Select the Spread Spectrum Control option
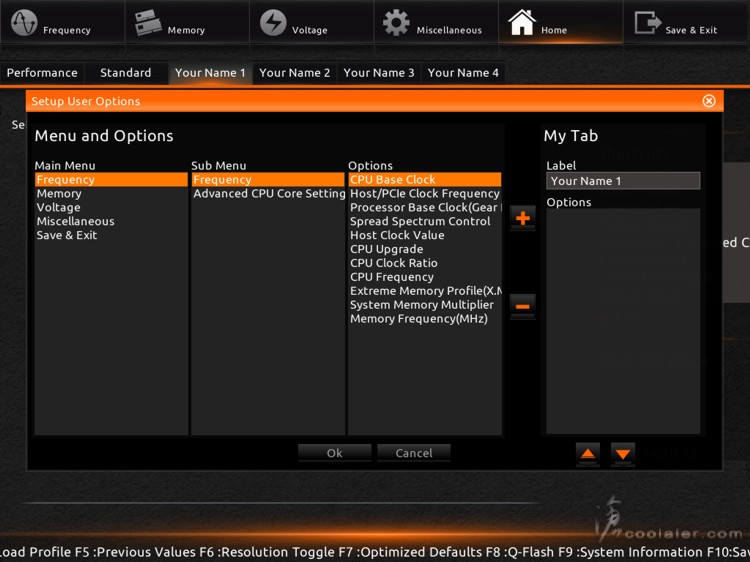This screenshot has height=562, width=750. click(x=425, y=221)
